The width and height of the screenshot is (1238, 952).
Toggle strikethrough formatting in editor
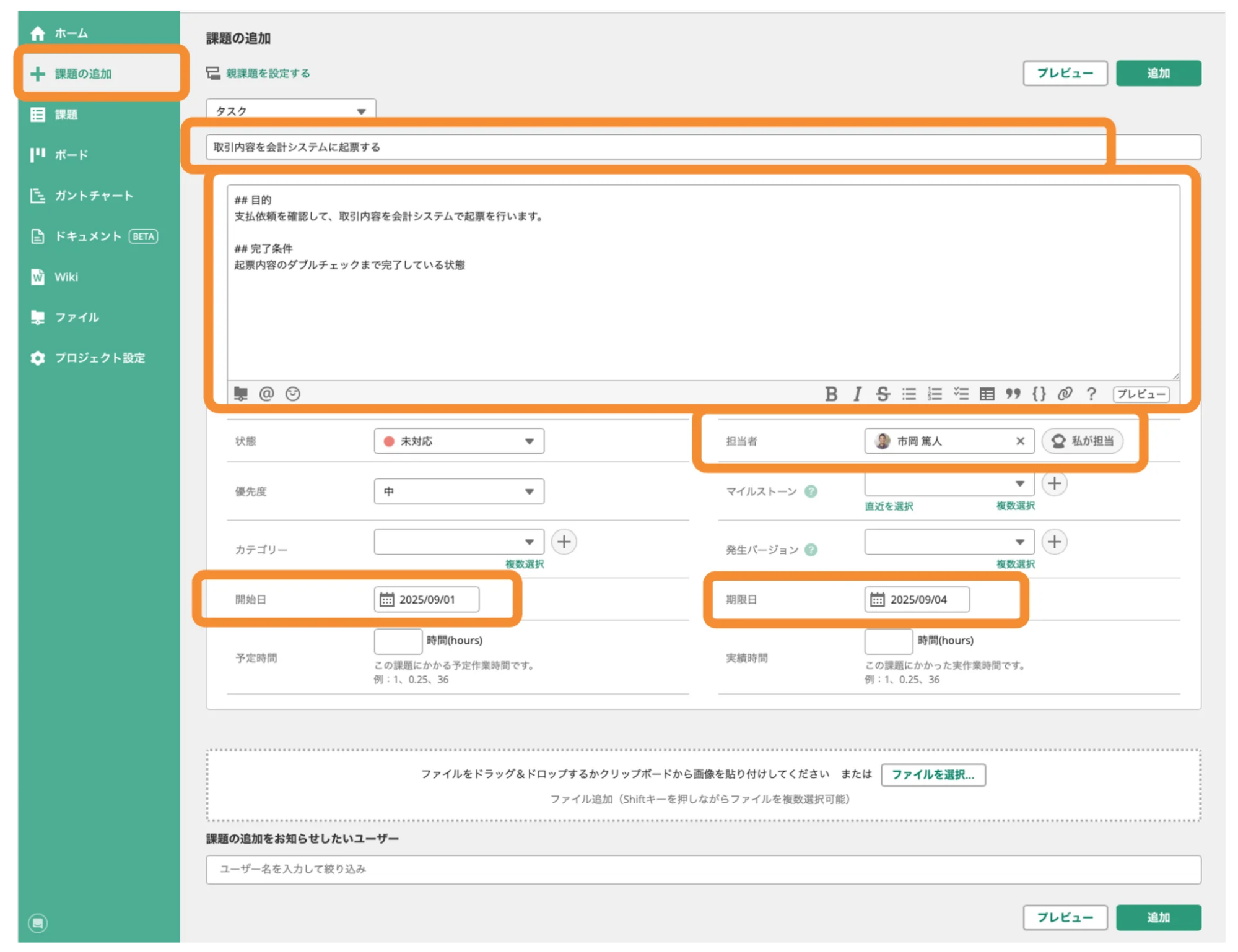pos(883,394)
